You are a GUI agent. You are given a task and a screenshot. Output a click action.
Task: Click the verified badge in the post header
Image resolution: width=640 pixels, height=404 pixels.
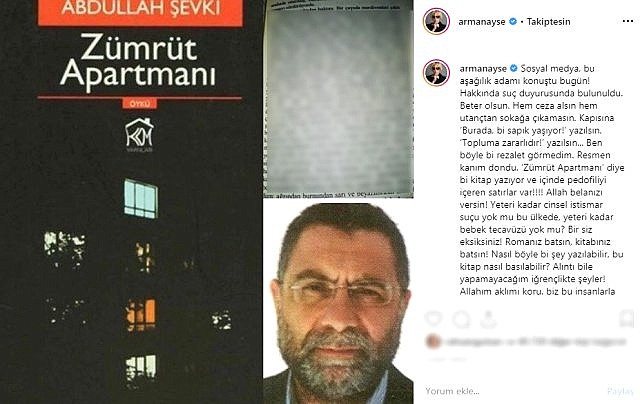click(x=513, y=22)
